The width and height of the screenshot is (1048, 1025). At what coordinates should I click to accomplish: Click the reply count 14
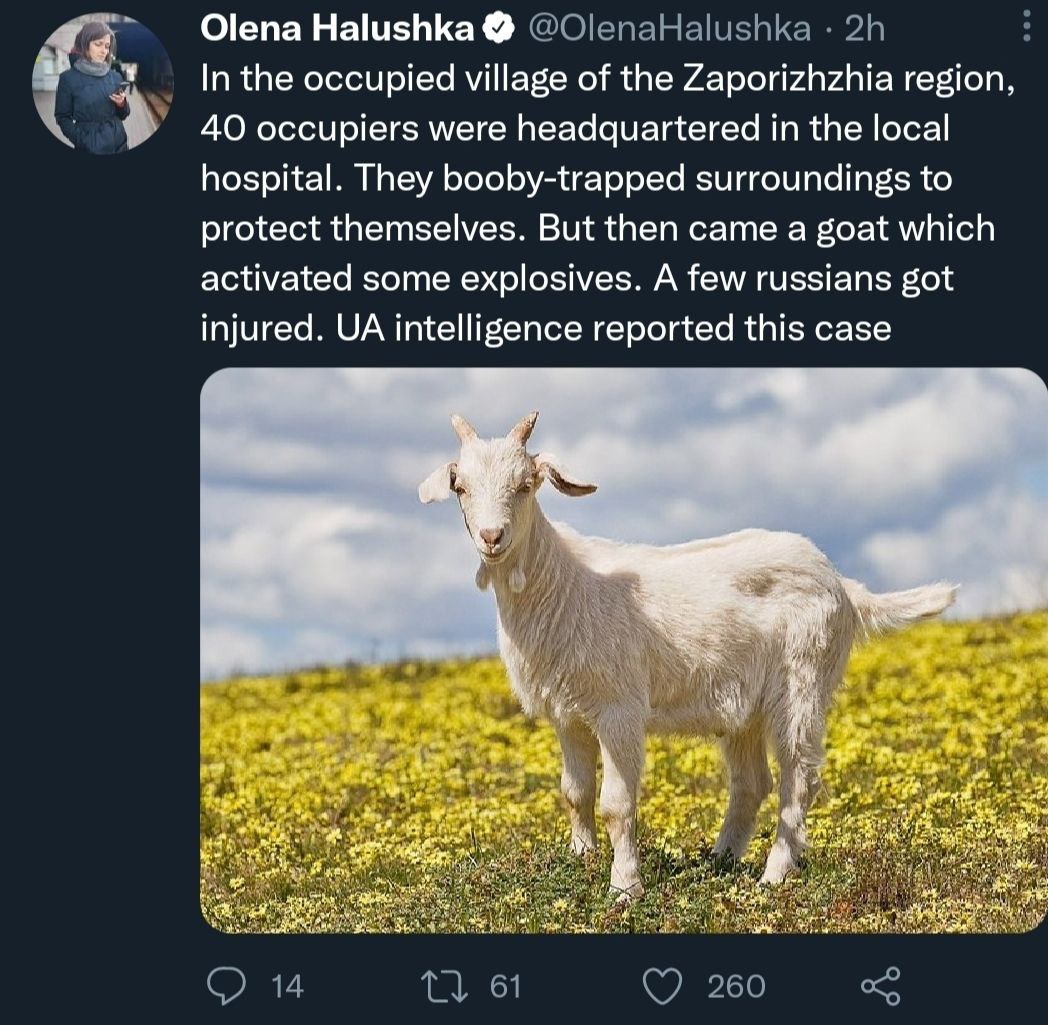coord(287,986)
